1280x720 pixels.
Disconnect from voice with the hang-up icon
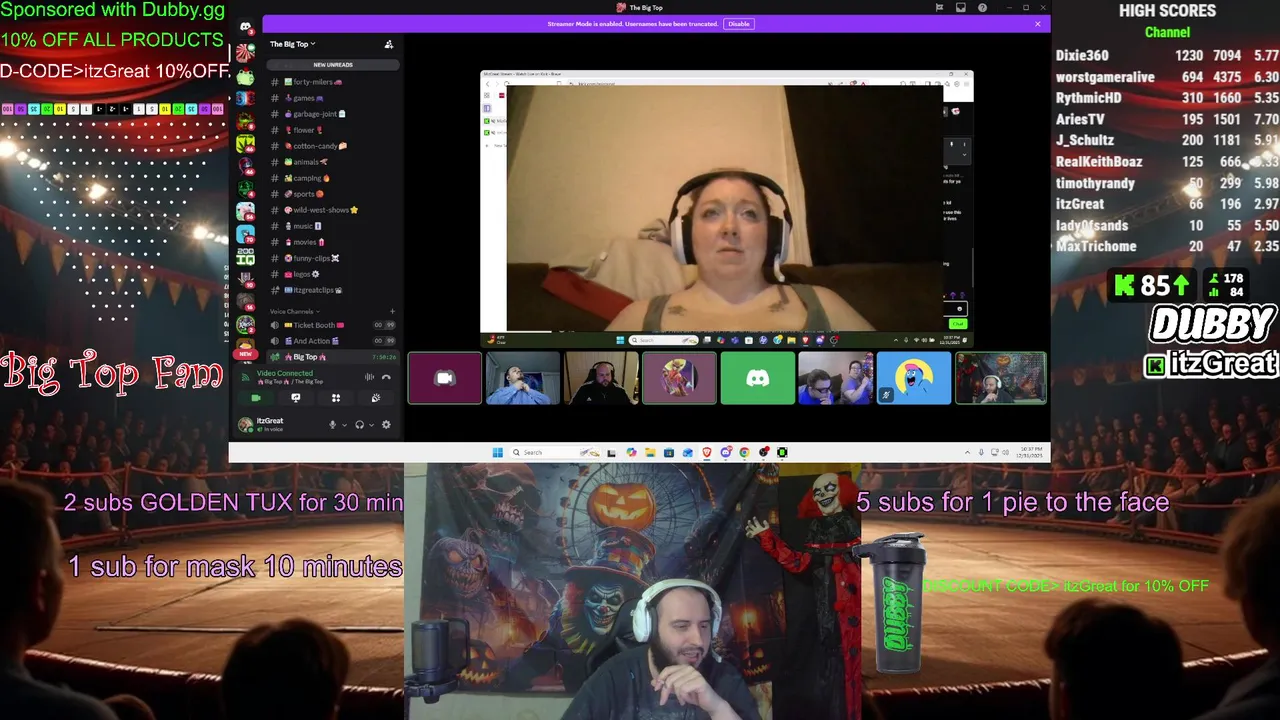pyautogui.click(x=386, y=377)
